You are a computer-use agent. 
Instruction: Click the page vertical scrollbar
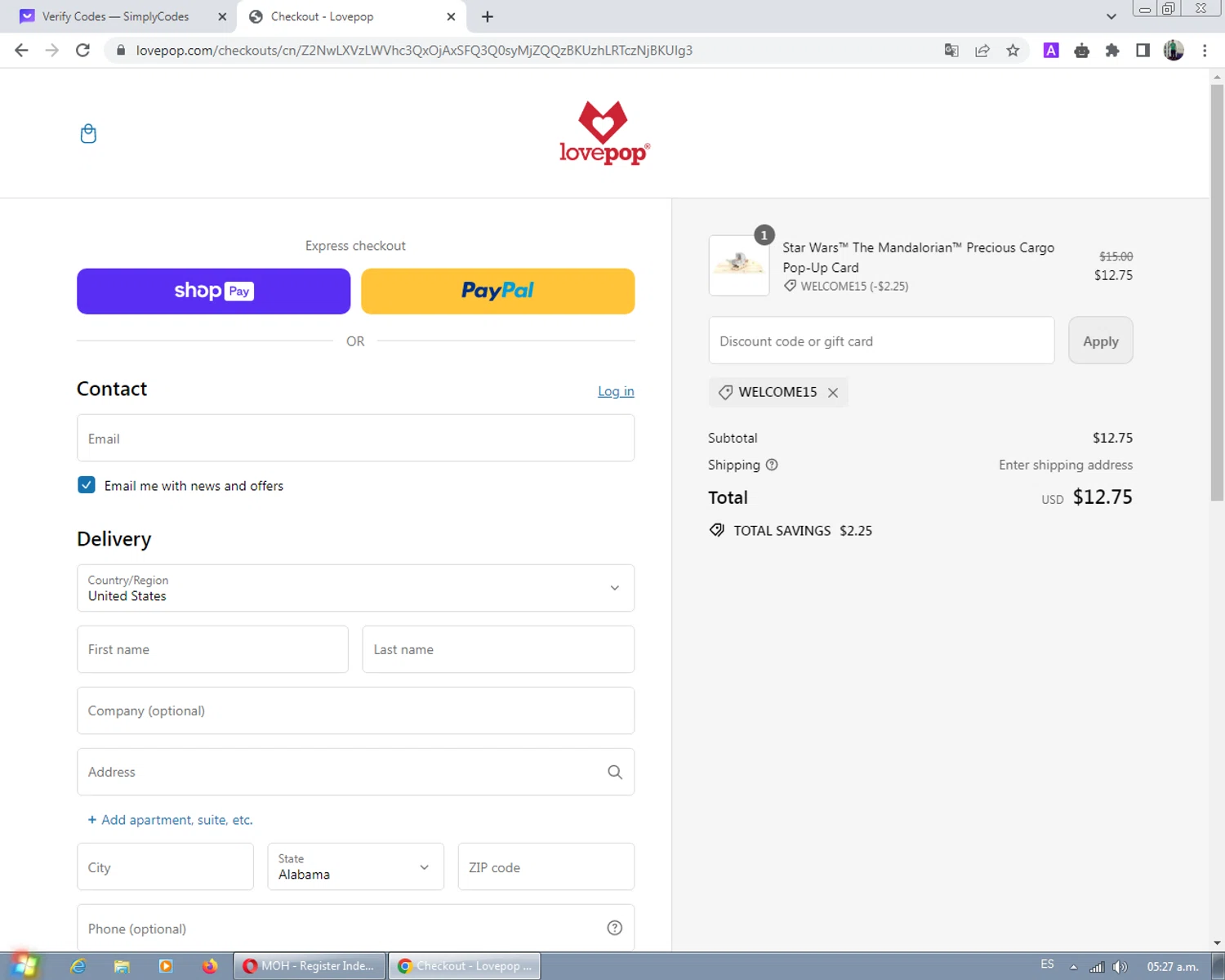1217,292
